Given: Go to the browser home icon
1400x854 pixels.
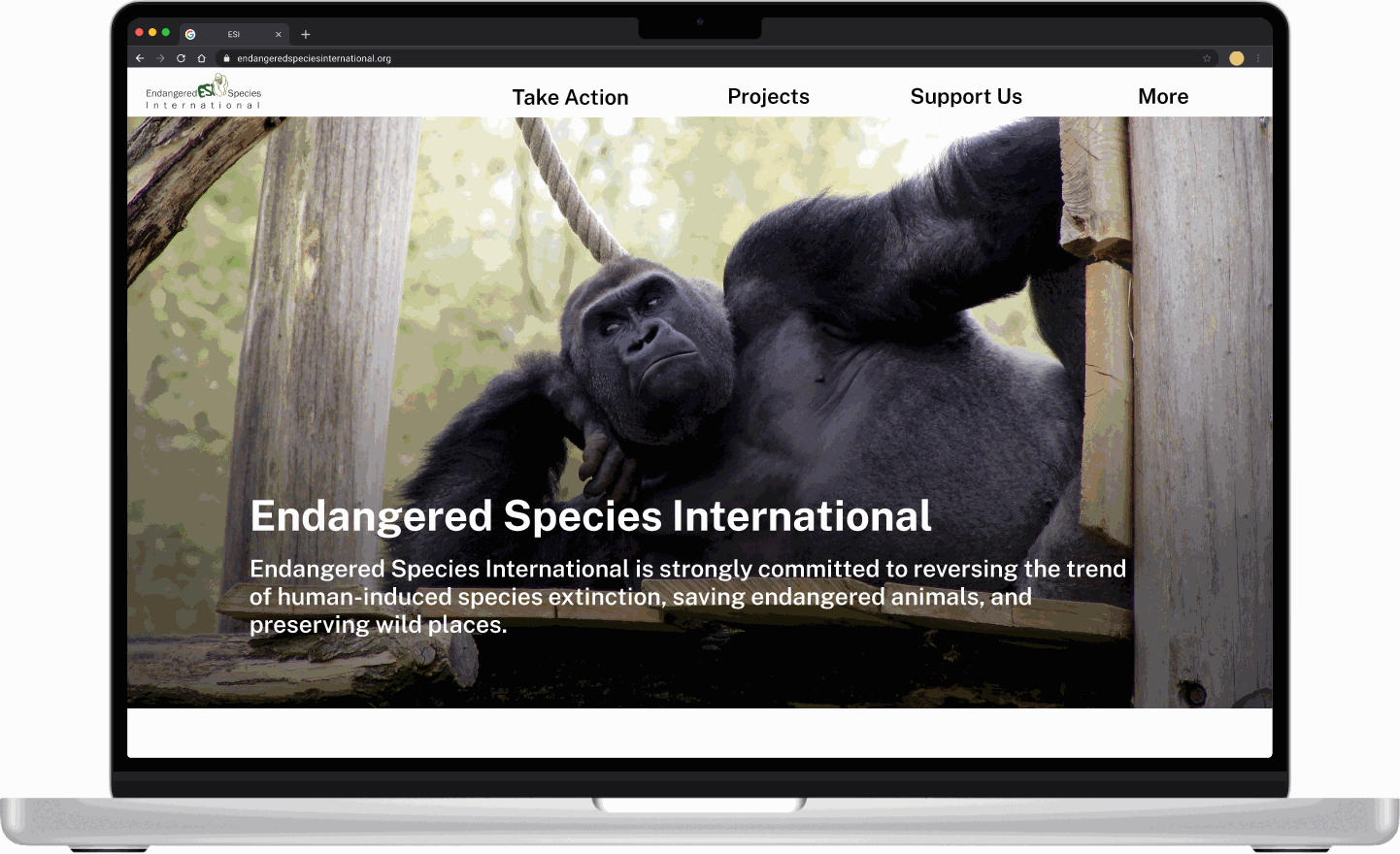Looking at the screenshot, I should pos(201,58).
